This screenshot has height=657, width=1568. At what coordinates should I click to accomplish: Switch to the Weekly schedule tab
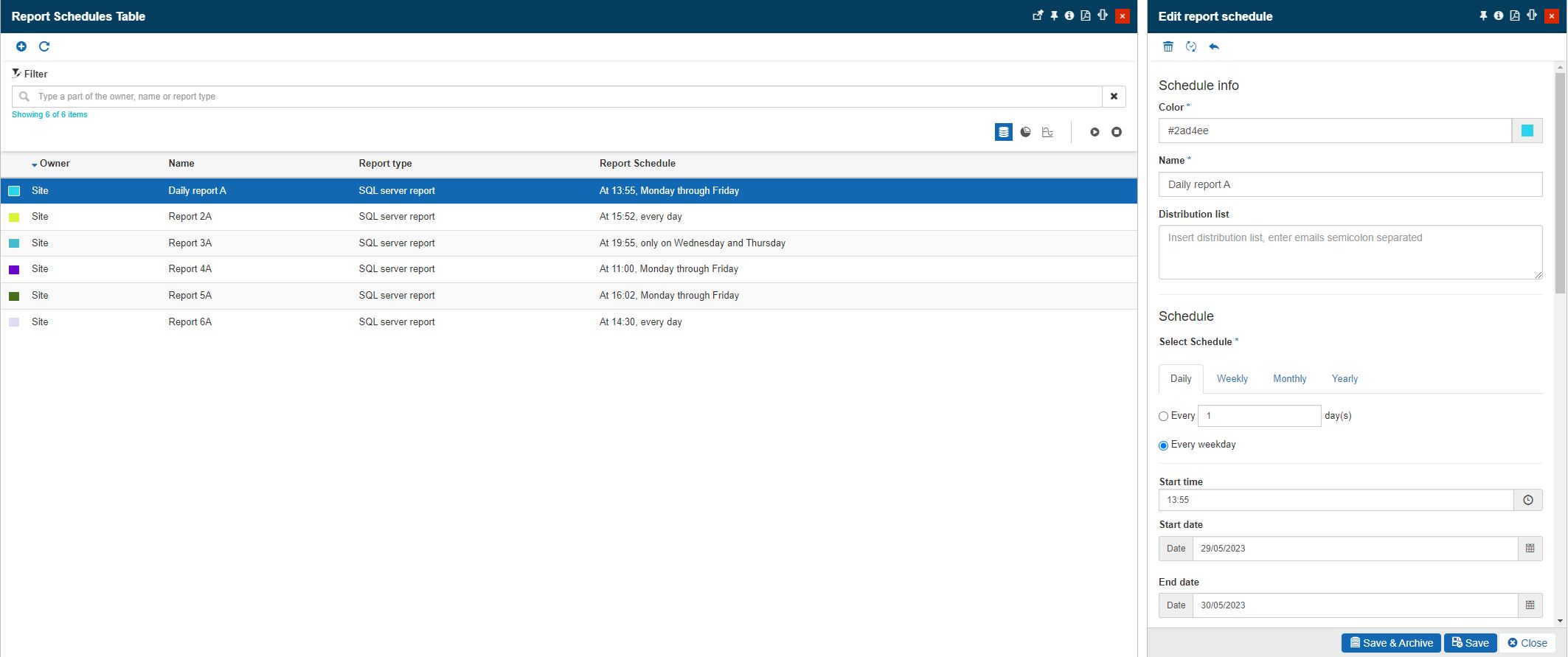pyautogui.click(x=1232, y=378)
